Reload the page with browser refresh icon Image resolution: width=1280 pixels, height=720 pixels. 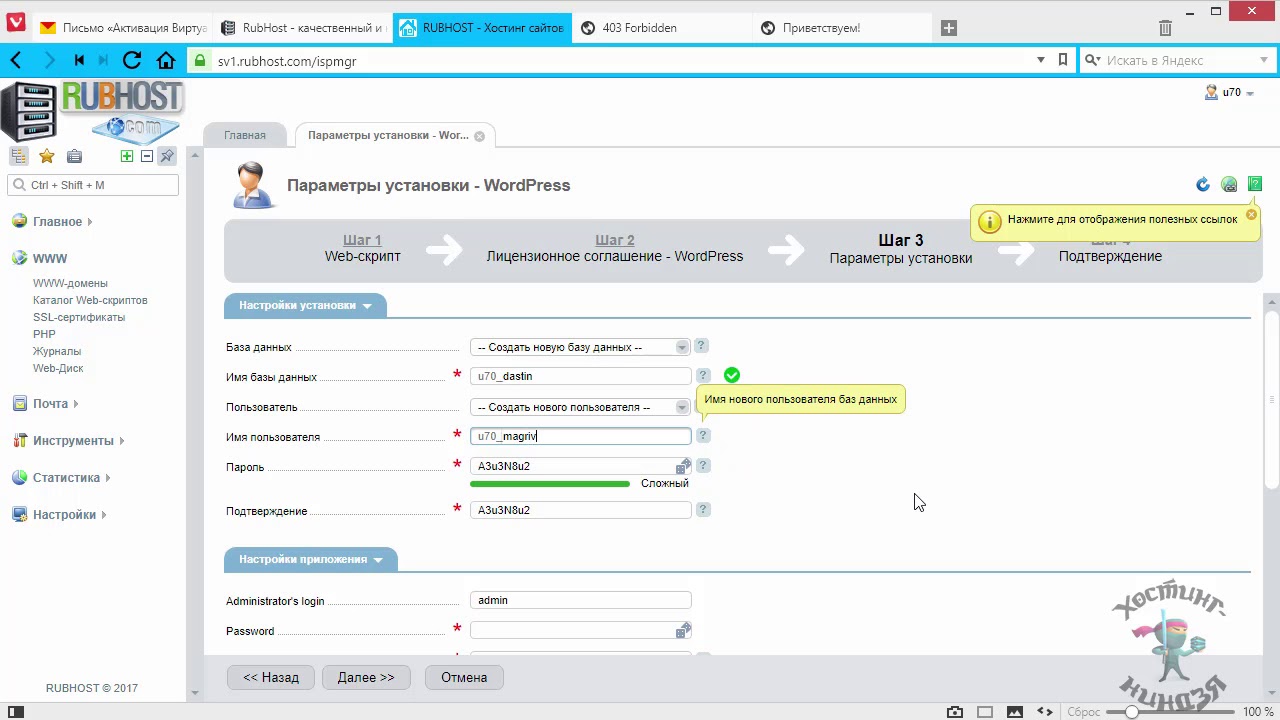coord(131,61)
